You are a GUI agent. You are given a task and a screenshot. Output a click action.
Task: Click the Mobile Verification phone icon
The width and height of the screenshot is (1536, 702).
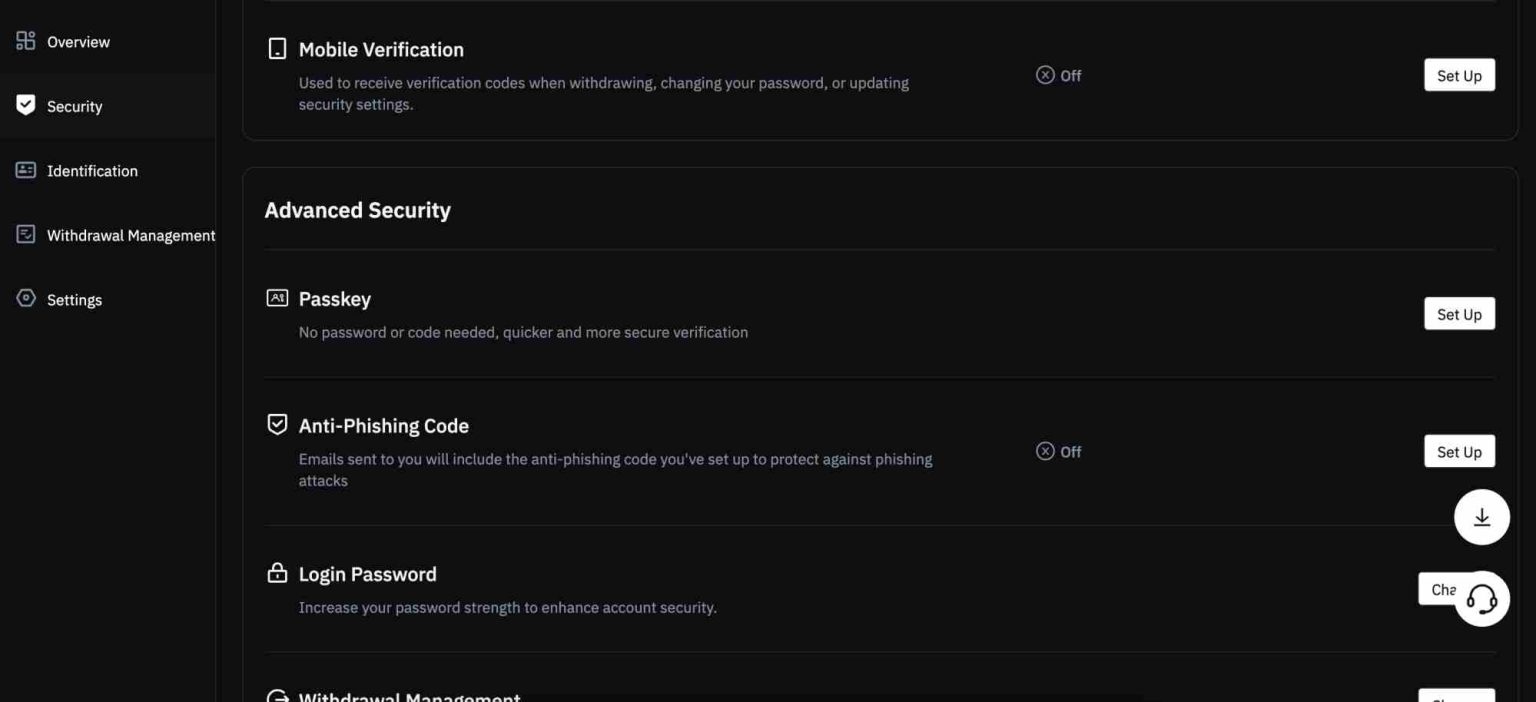point(276,47)
